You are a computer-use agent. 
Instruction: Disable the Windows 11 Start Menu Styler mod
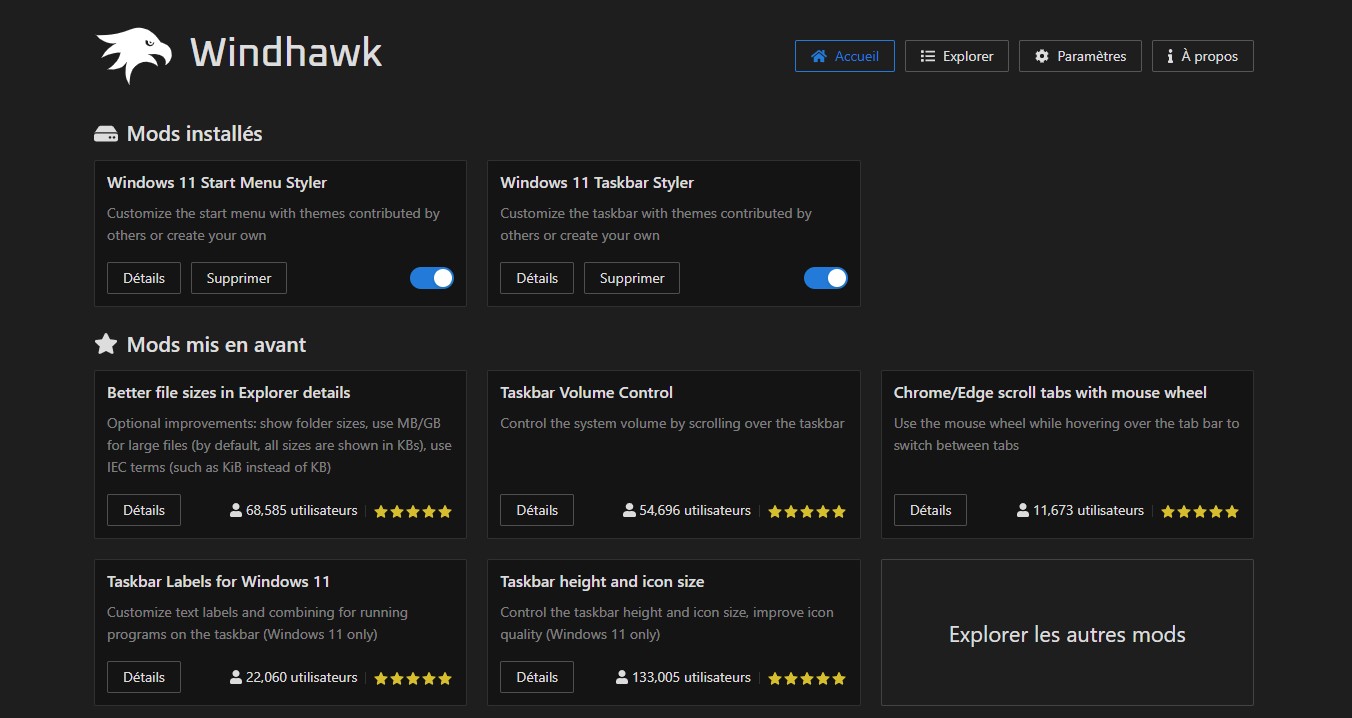[x=432, y=278]
